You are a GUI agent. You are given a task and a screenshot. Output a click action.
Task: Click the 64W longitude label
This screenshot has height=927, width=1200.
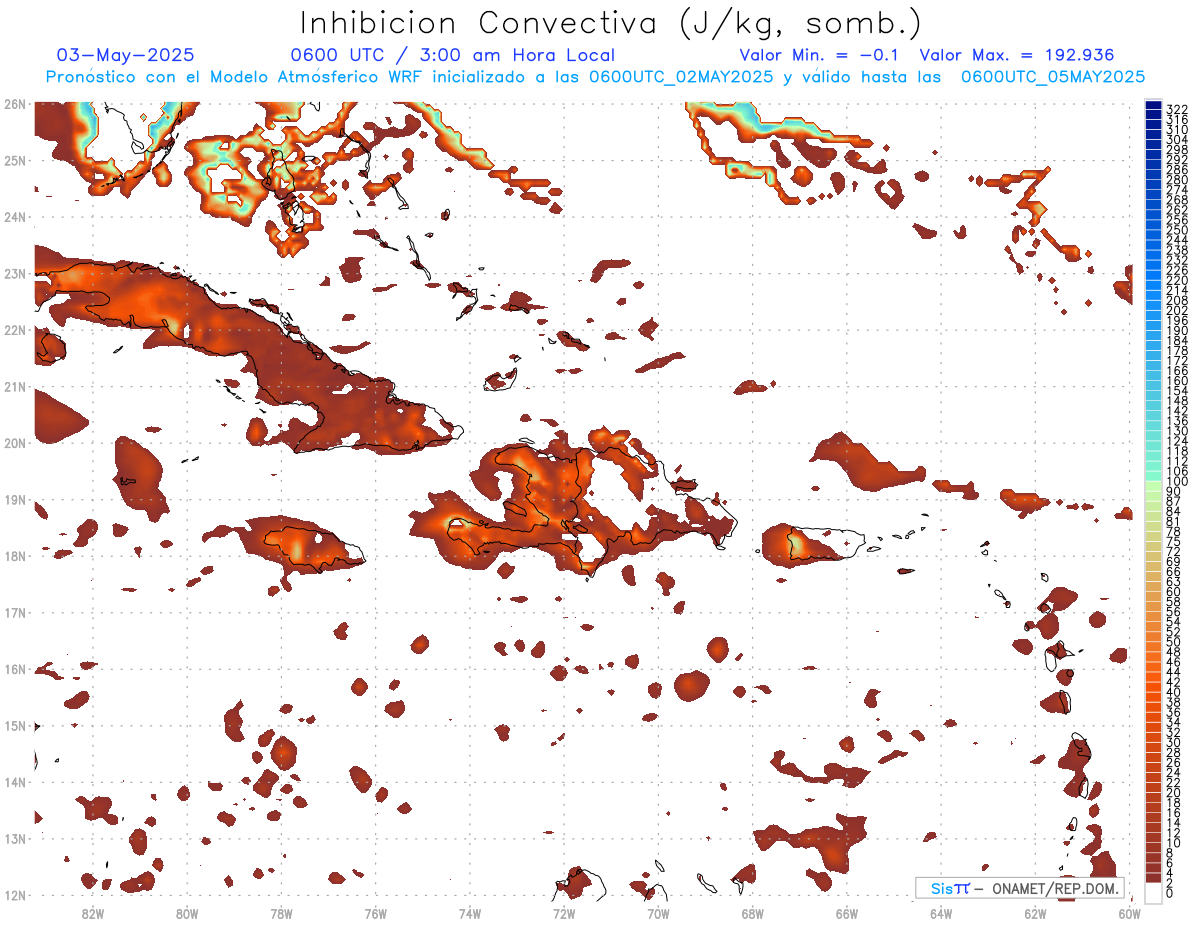(941, 913)
